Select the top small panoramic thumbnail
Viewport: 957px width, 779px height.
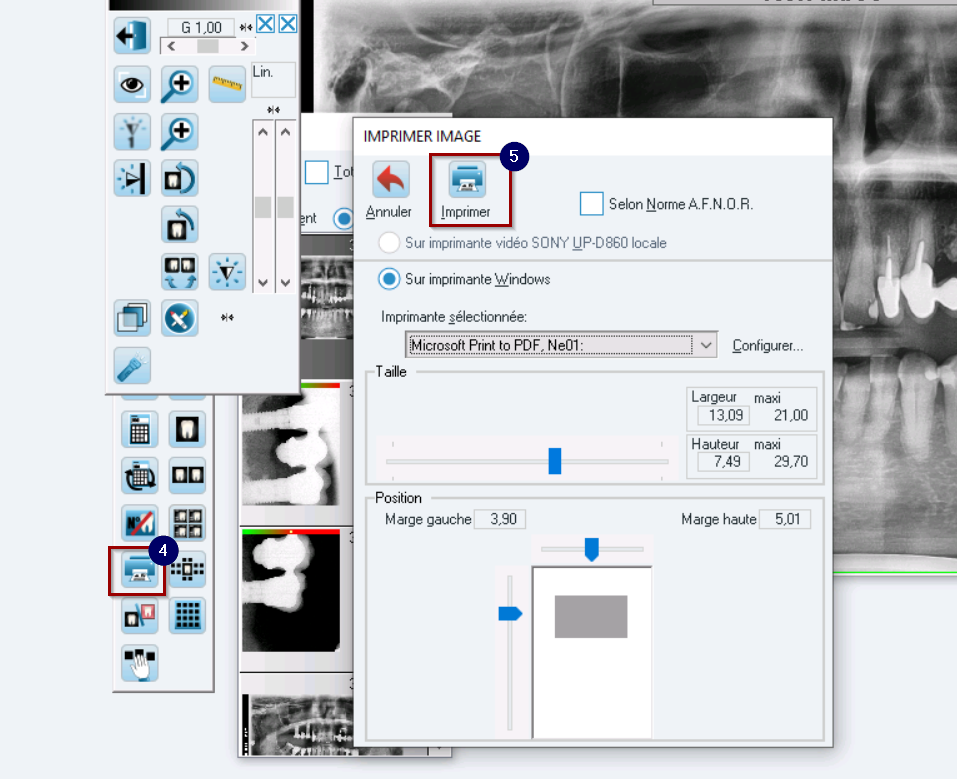[327, 297]
